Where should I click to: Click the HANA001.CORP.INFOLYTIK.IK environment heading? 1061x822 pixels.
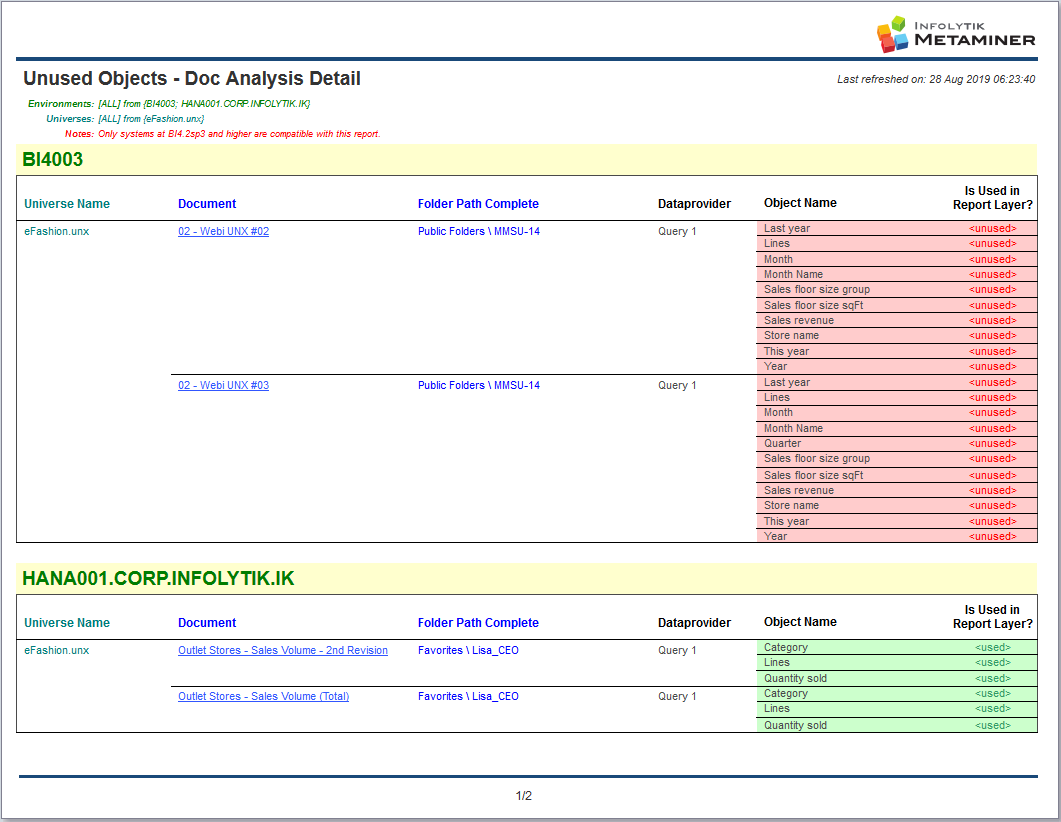(x=158, y=578)
